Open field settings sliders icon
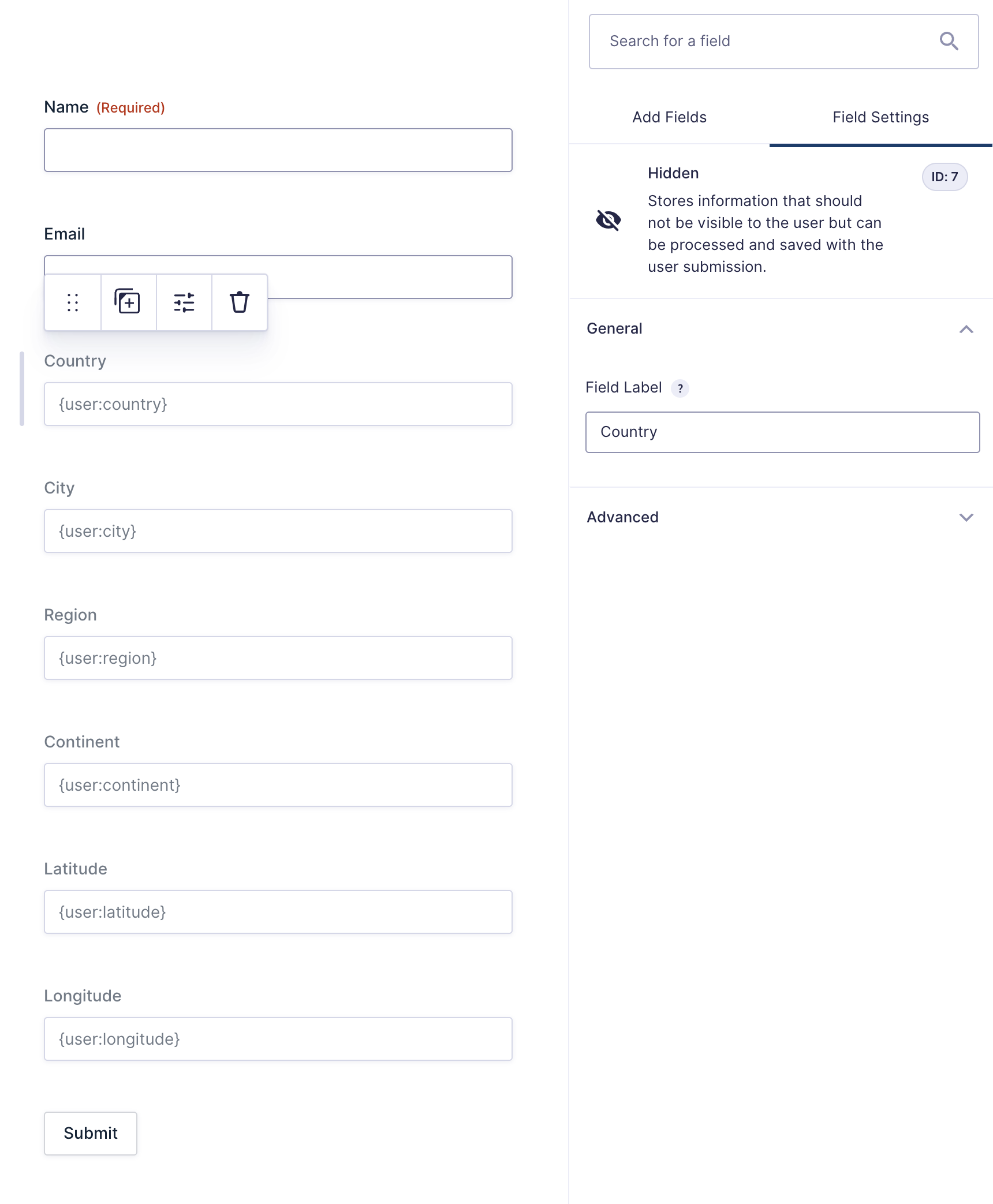This screenshot has width=993, height=1204. 184,302
